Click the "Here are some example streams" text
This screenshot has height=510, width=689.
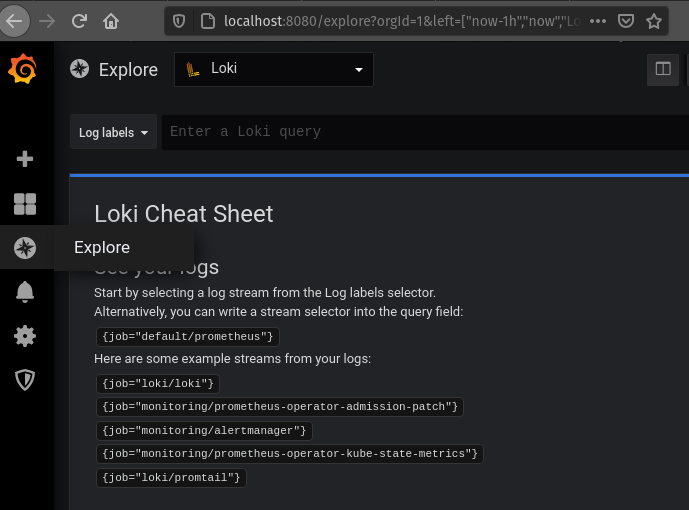coord(232,359)
